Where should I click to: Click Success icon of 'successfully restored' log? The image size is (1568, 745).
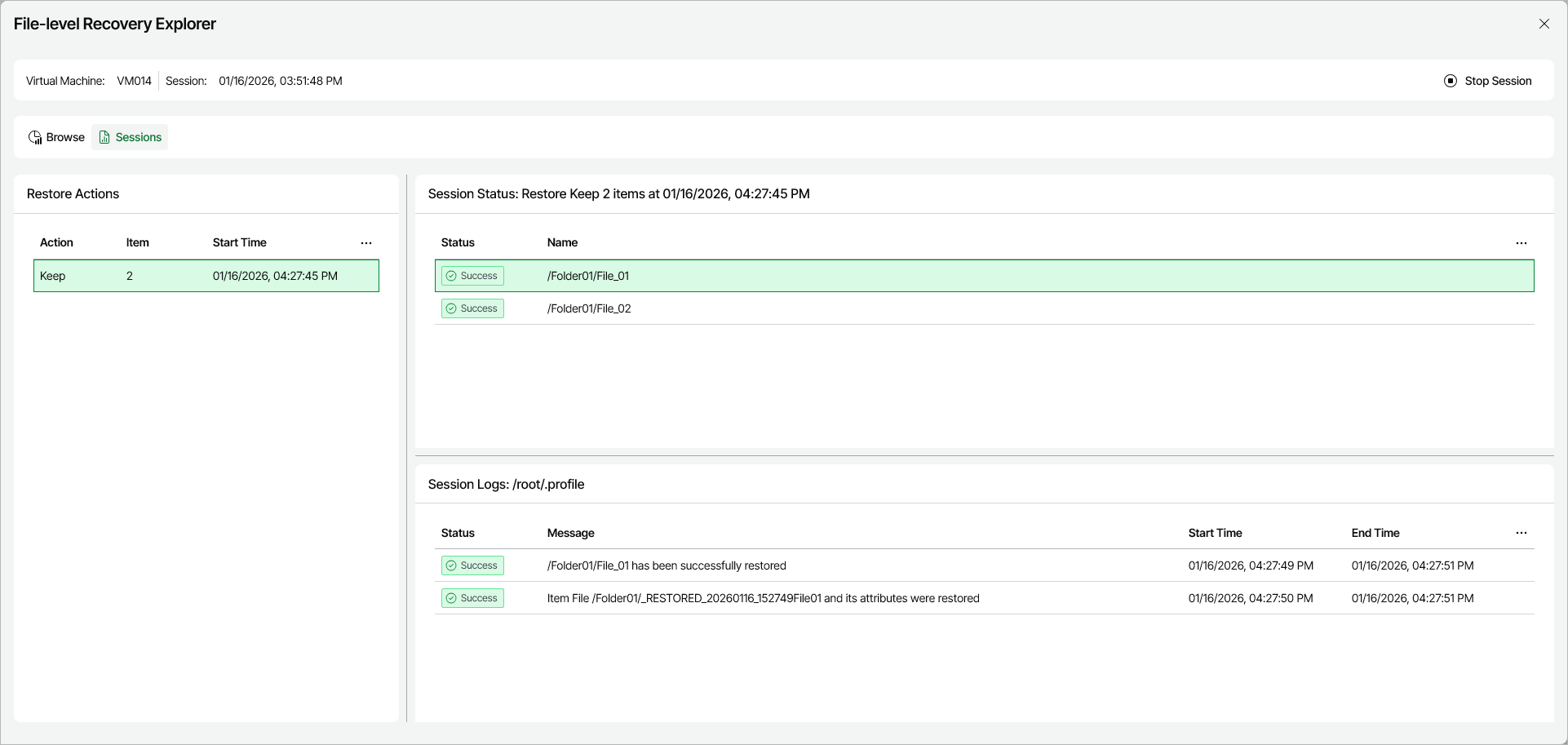tap(451, 565)
